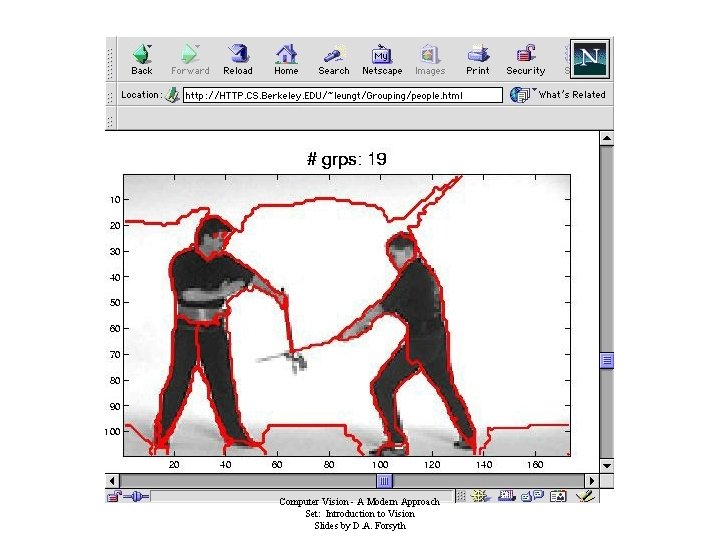
Task: Reload the current page
Action: [238, 60]
